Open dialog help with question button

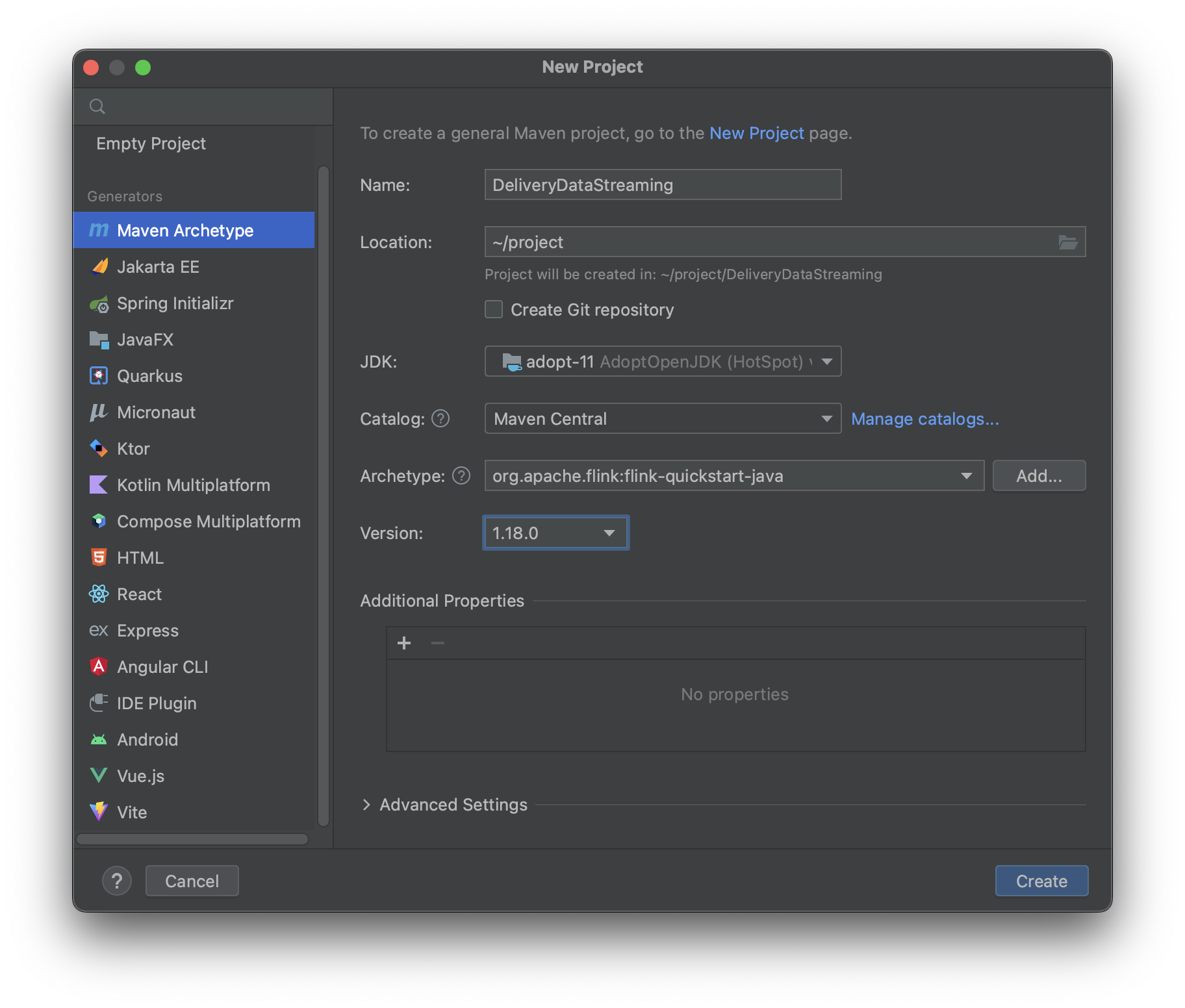(x=117, y=881)
